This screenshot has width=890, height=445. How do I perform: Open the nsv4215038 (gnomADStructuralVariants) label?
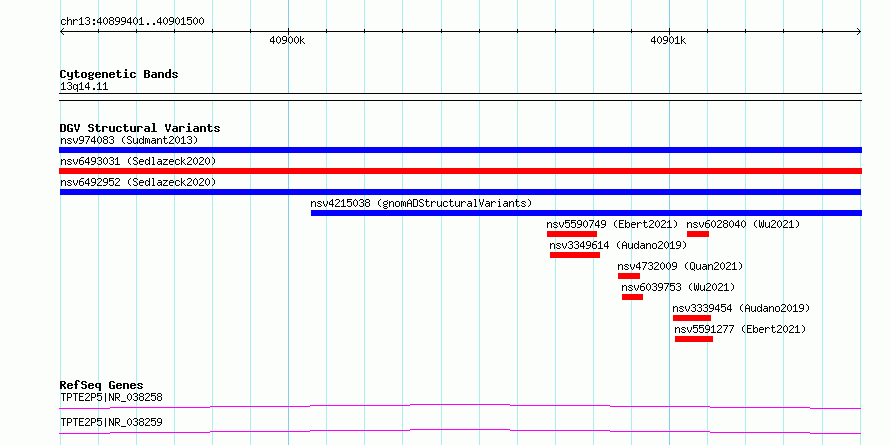tap(421, 203)
